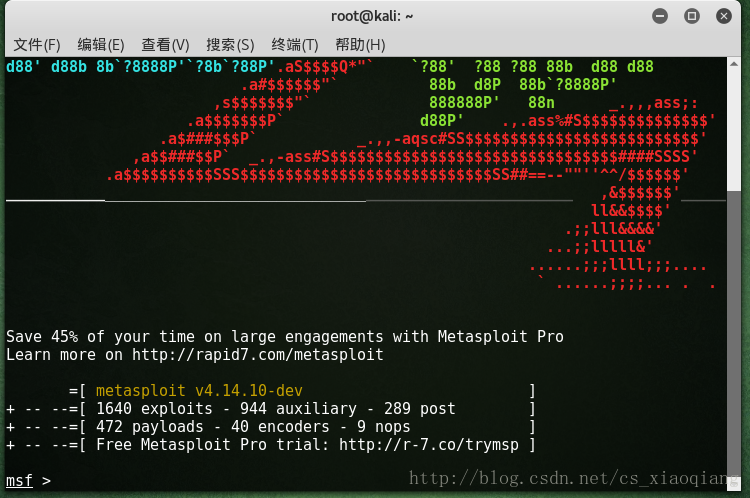The height and width of the screenshot is (498, 750).
Task: Click the root@kali title bar text
Action: pos(372,16)
